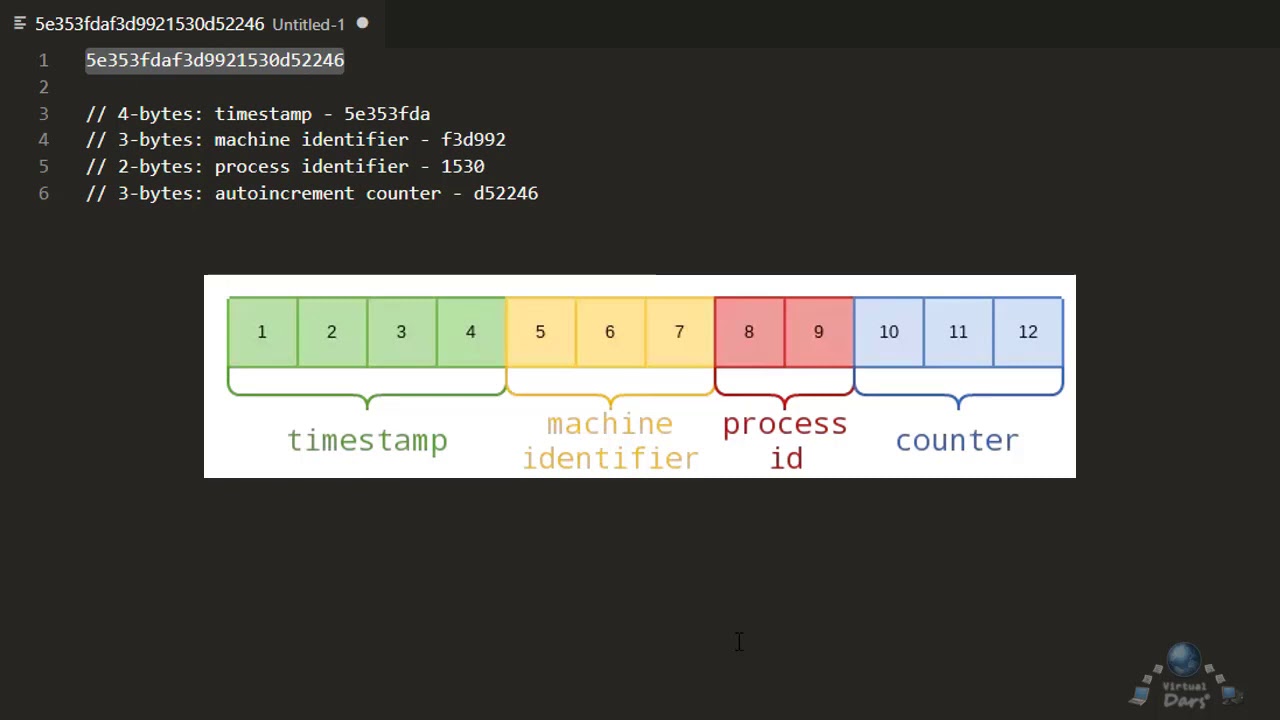Click yellow byte cell 6 in the diagram
This screenshot has width=1280, height=720.
(x=610, y=332)
